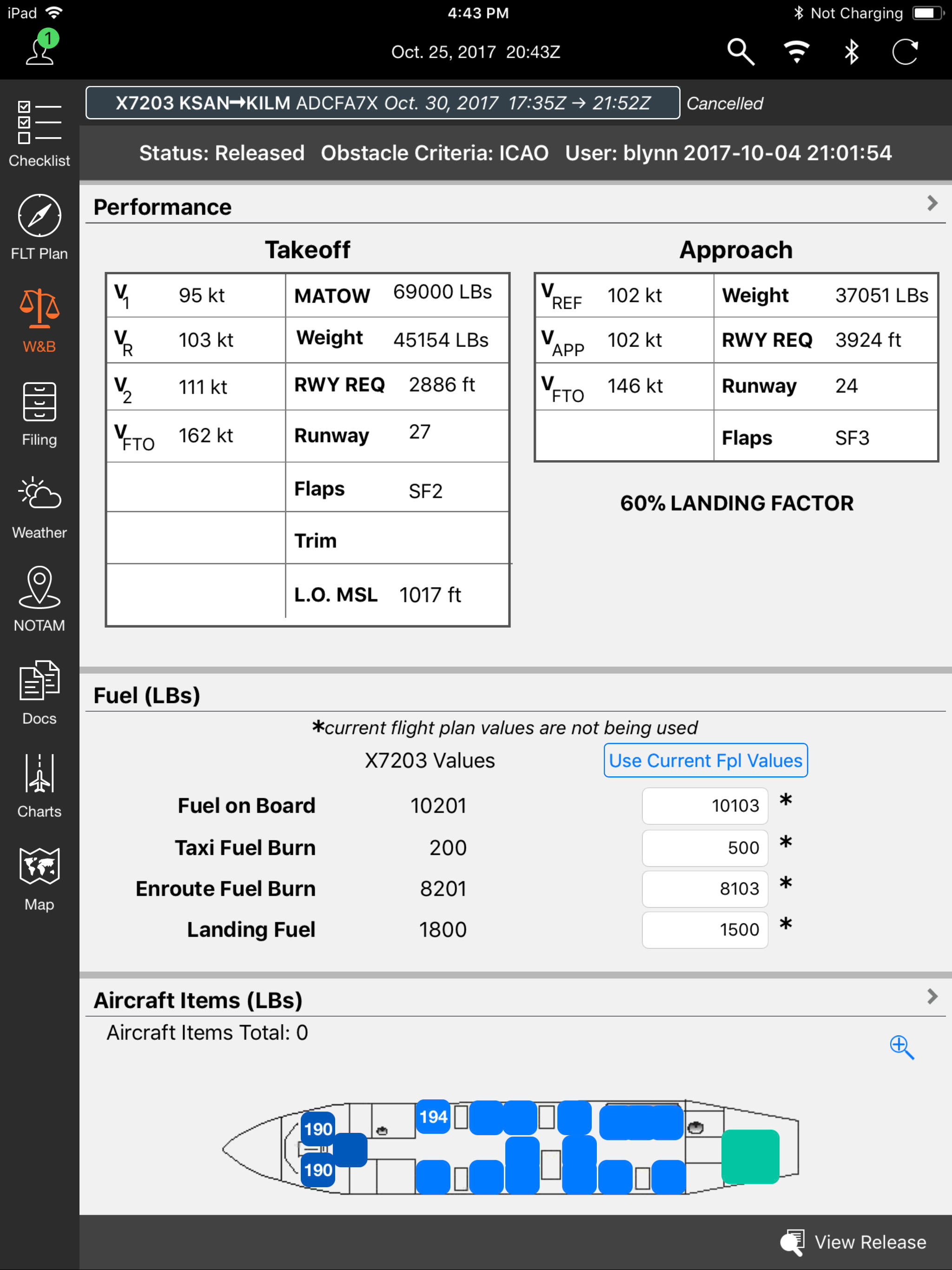
Task: Open the X7203 KSAN→KILM flight selector
Action: 383,103
